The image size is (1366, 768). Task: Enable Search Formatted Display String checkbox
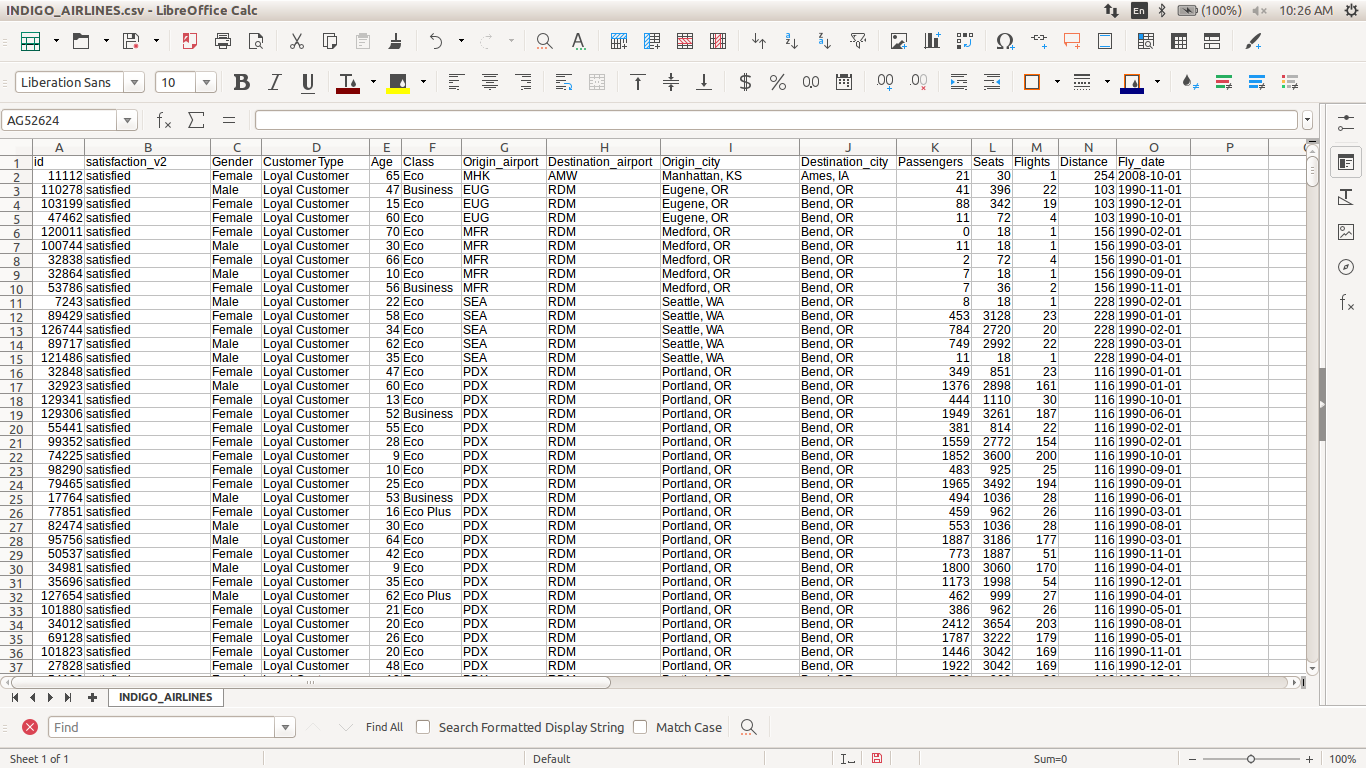[423, 727]
